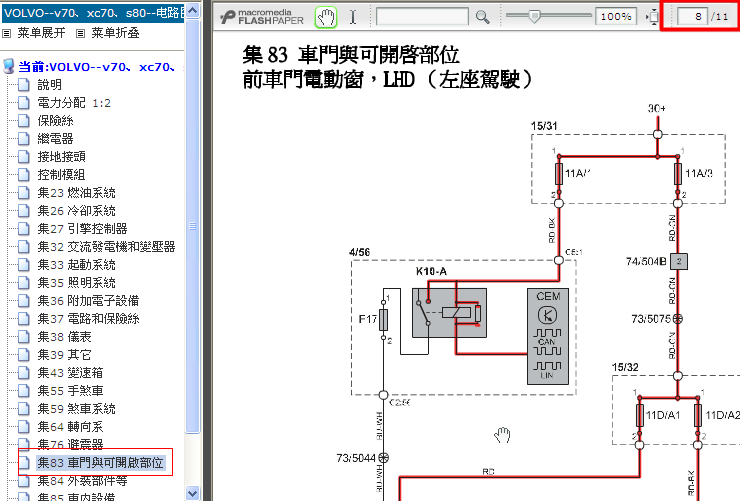Click the FlashPaper search text field

pos(422,17)
